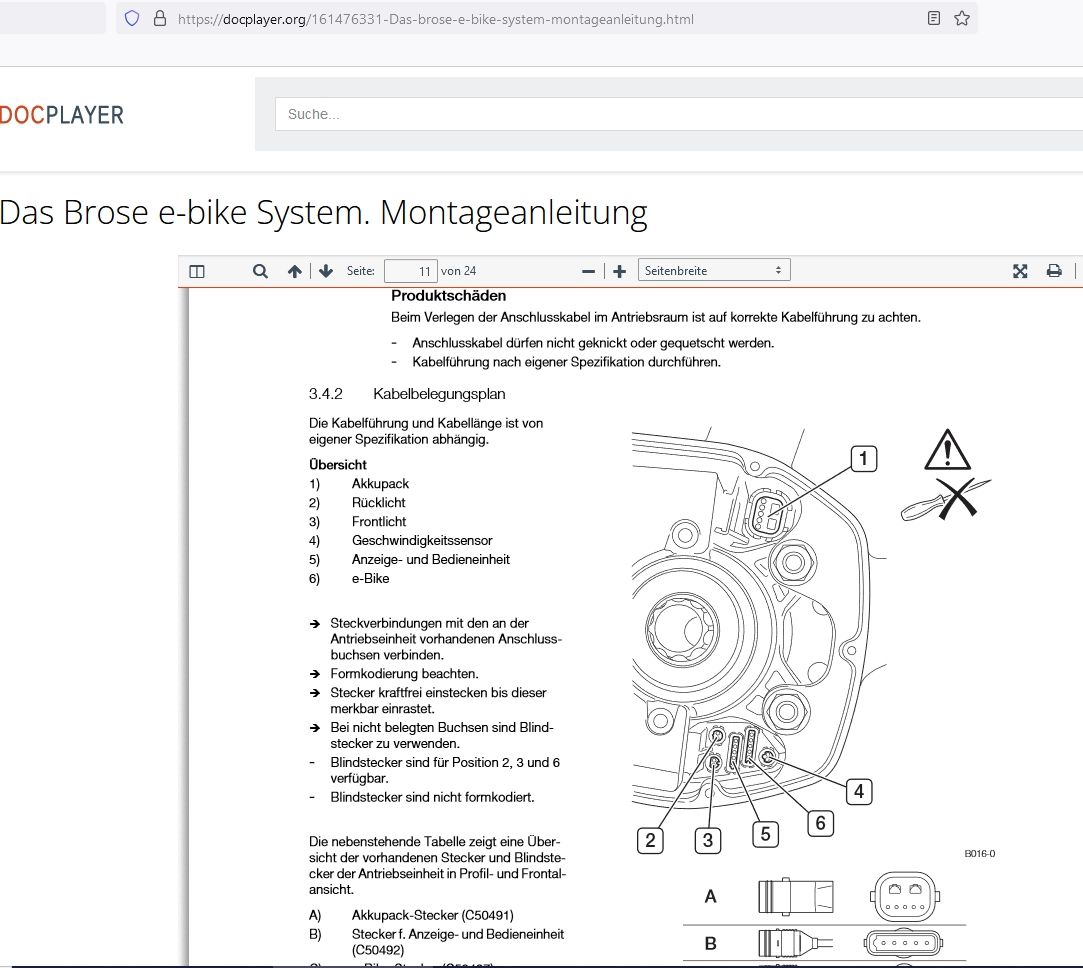Click the Produktschäden heading
Screen dimensions: 1083x968
tap(448, 296)
